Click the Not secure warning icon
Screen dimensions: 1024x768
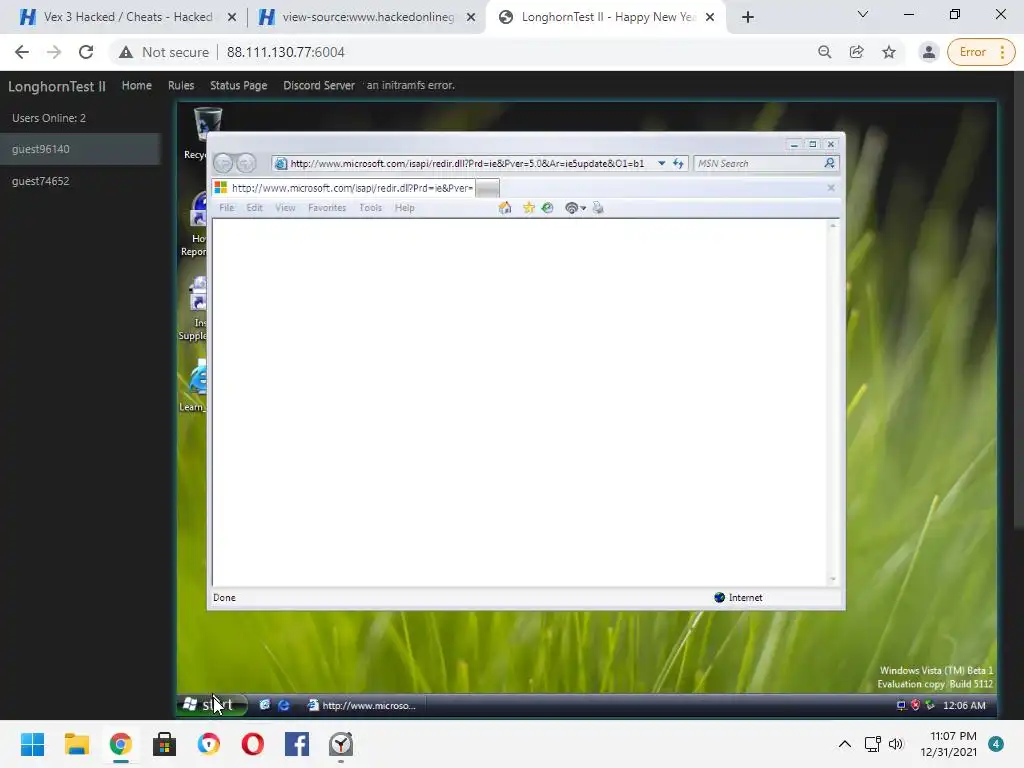[126, 52]
